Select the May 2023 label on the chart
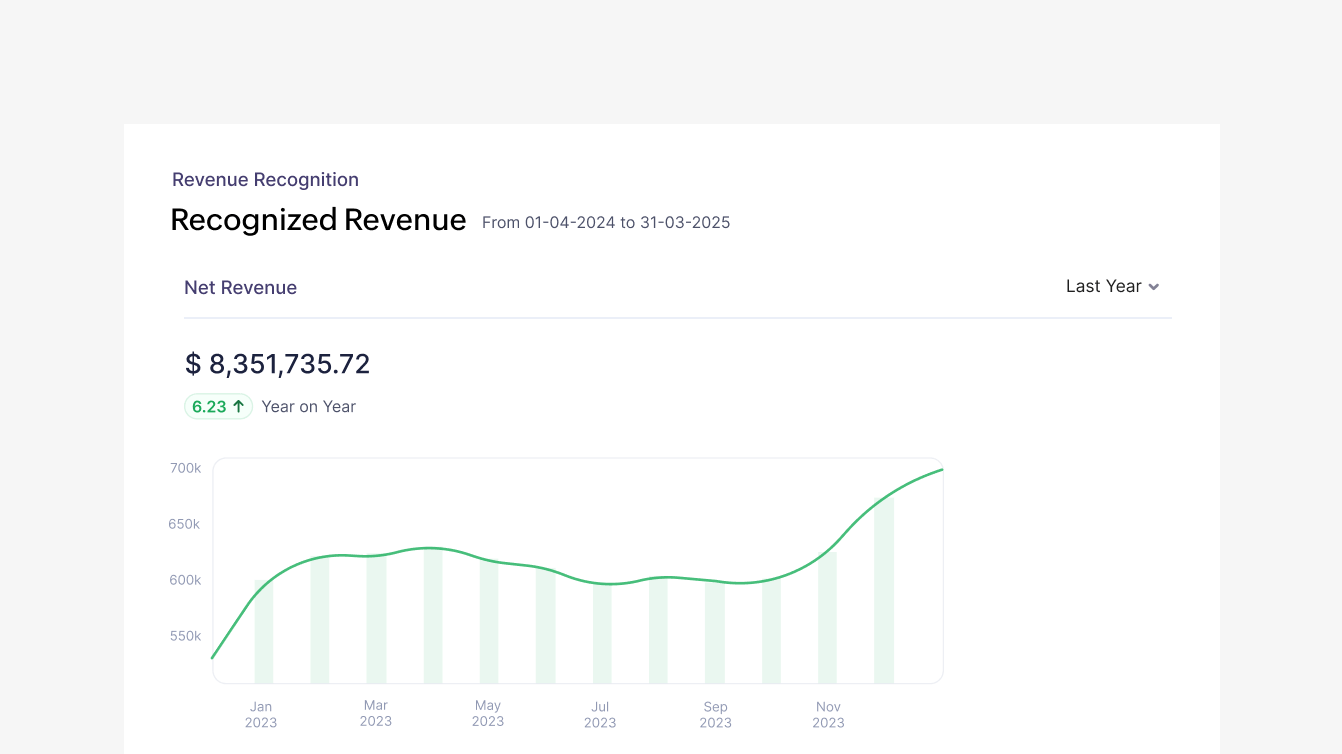The height and width of the screenshot is (754, 1342). tap(487, 713)
